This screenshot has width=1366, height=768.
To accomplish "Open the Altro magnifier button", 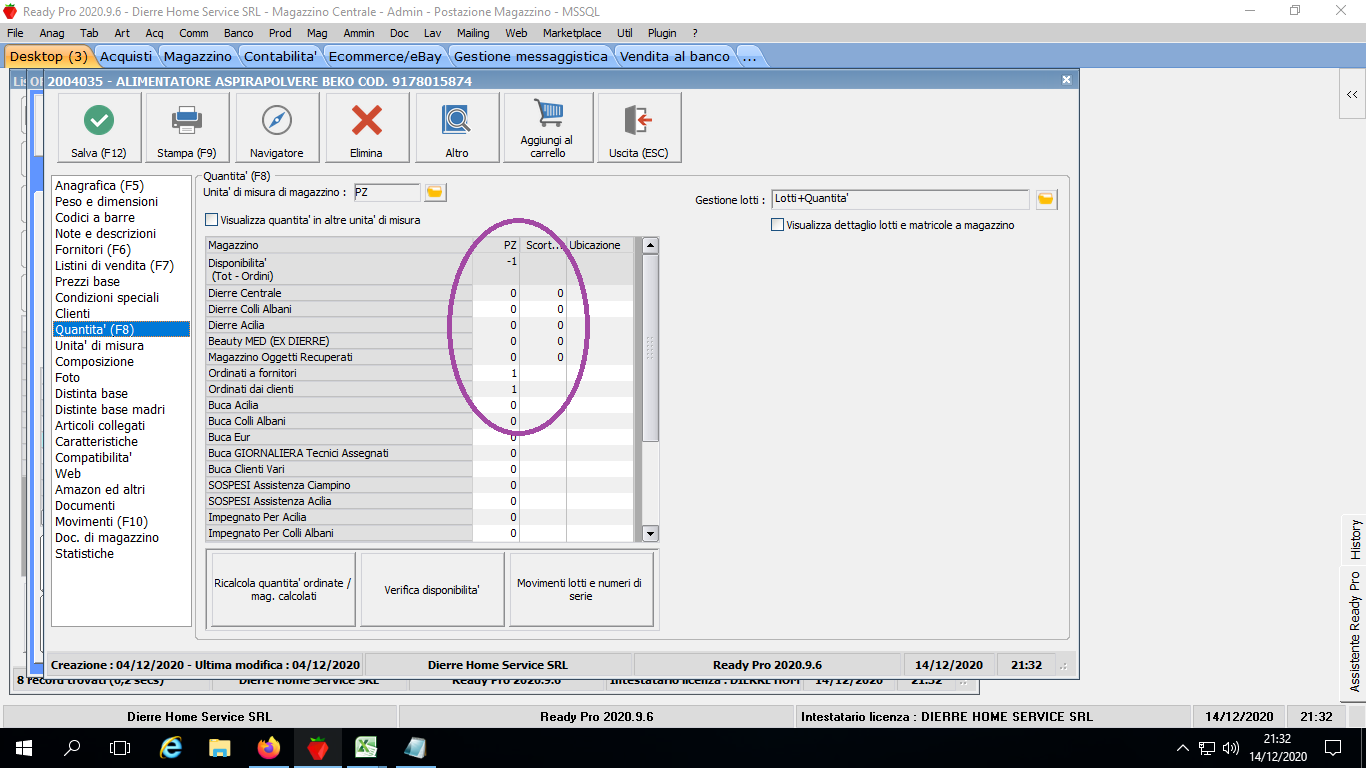I will (457, 127).
